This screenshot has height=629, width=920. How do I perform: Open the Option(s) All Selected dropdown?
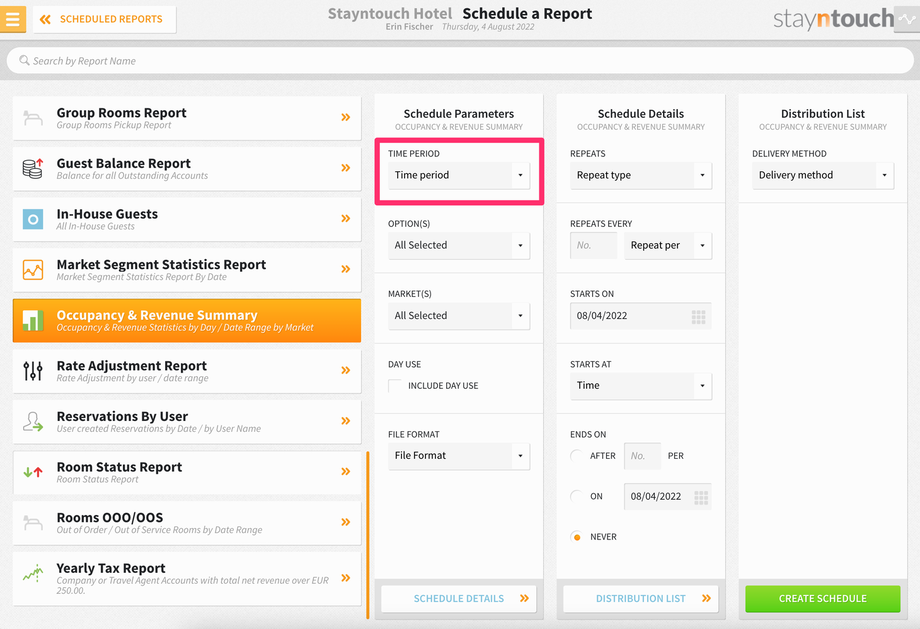[459, 245]
